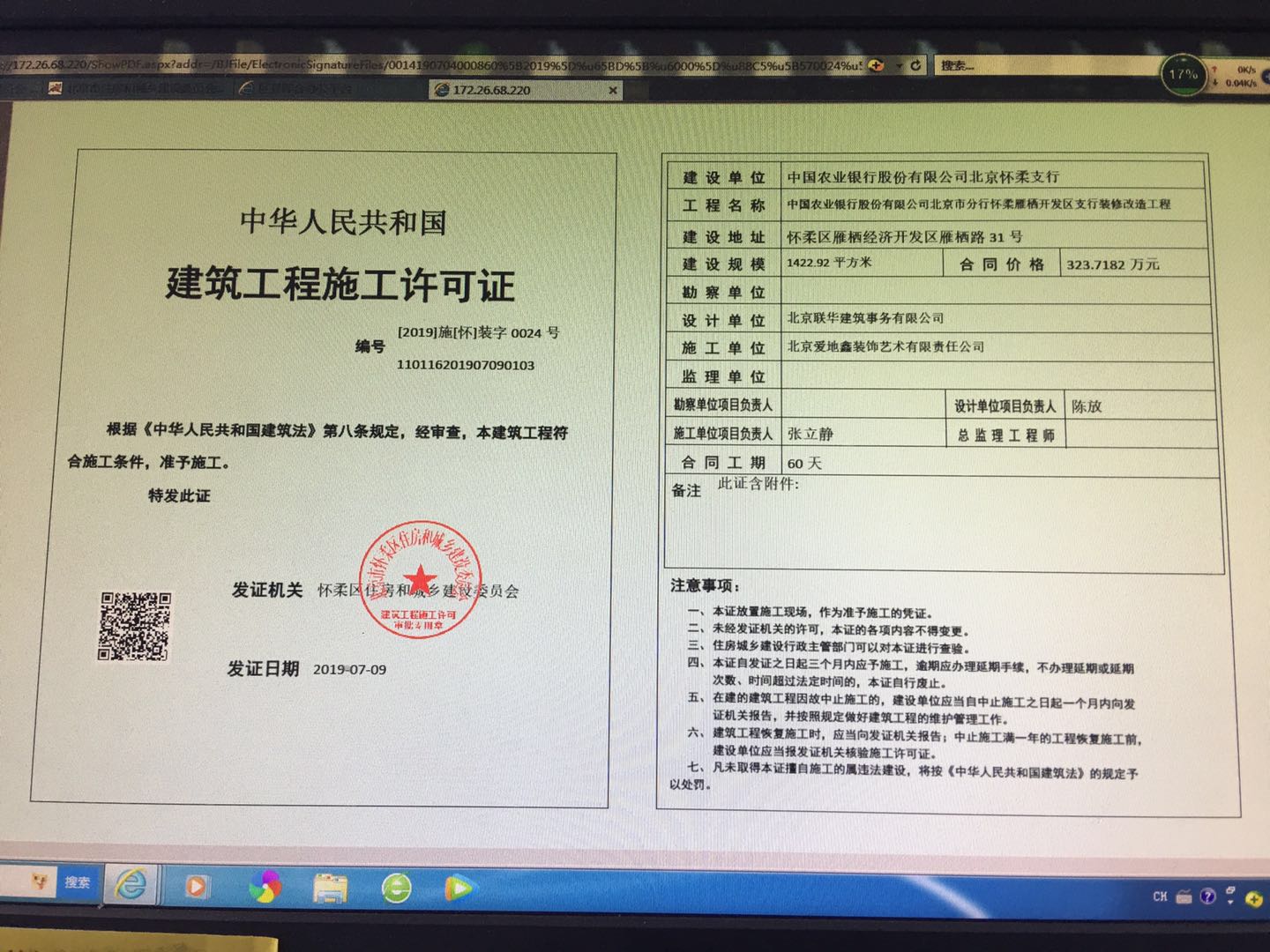Screen dimensions: 1270x952
Task: Click the code 110116201907090103
Action: [x=466, y=365]
